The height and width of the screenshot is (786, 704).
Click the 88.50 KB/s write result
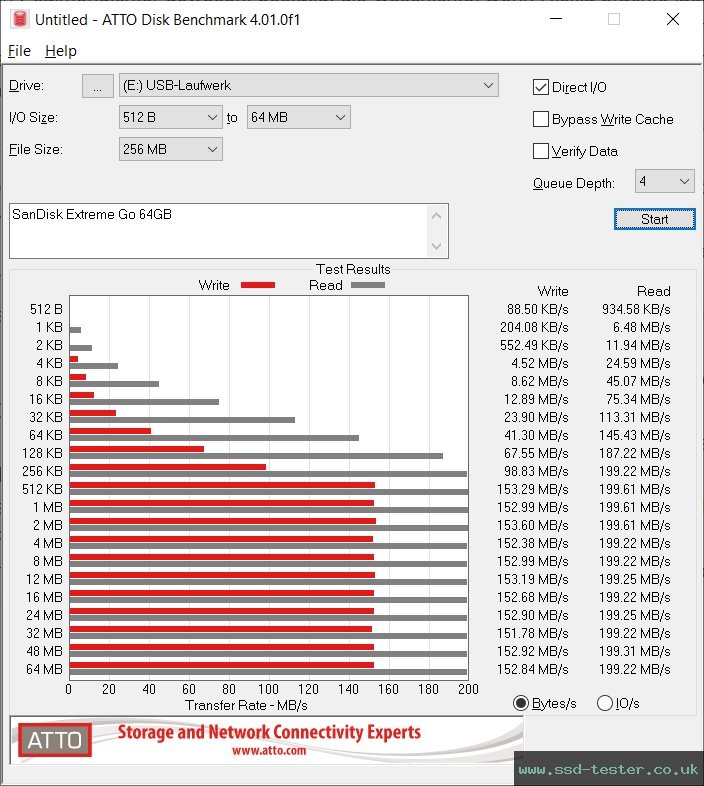click(538, 309)
